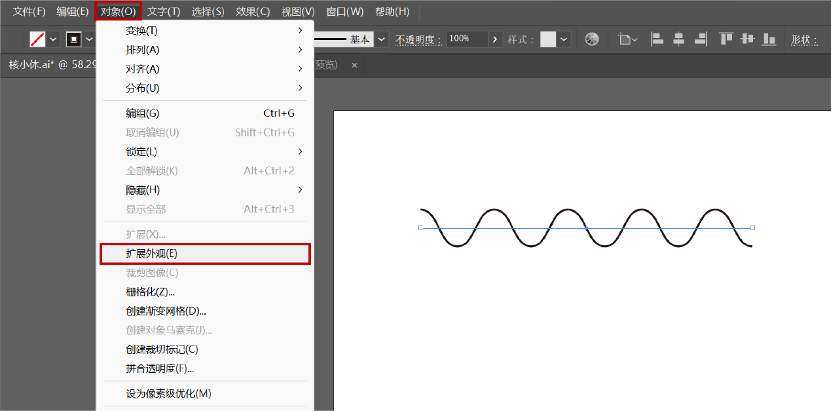
Task: Open the 视图(V) menu
Action: (298, 11)
